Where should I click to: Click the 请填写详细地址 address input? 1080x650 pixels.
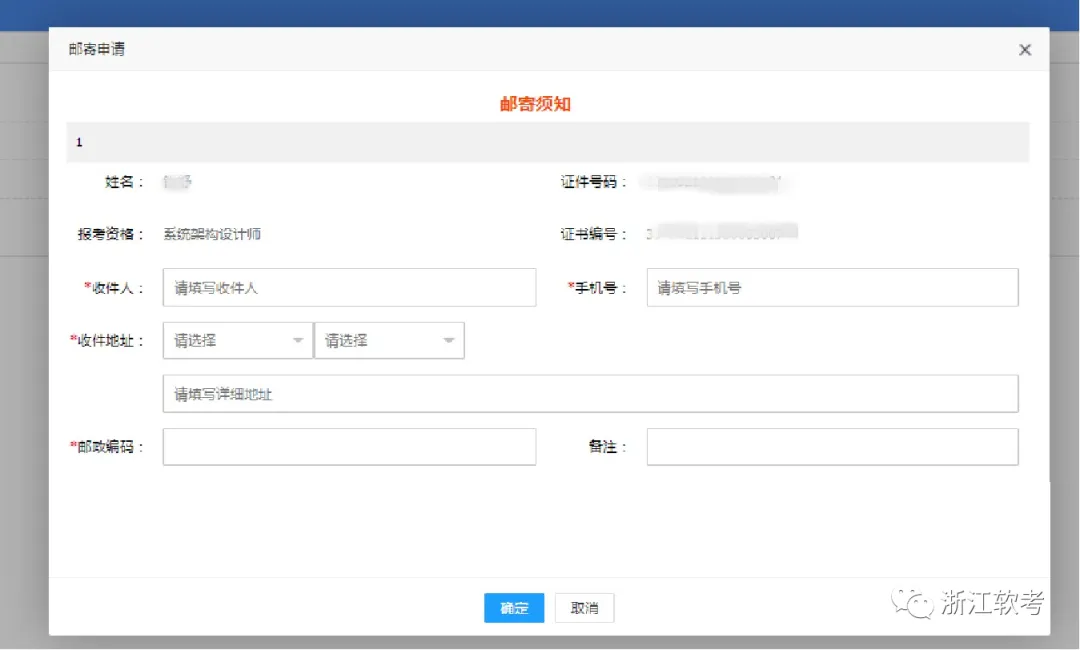pyautogui.click(x=592, y=393)
